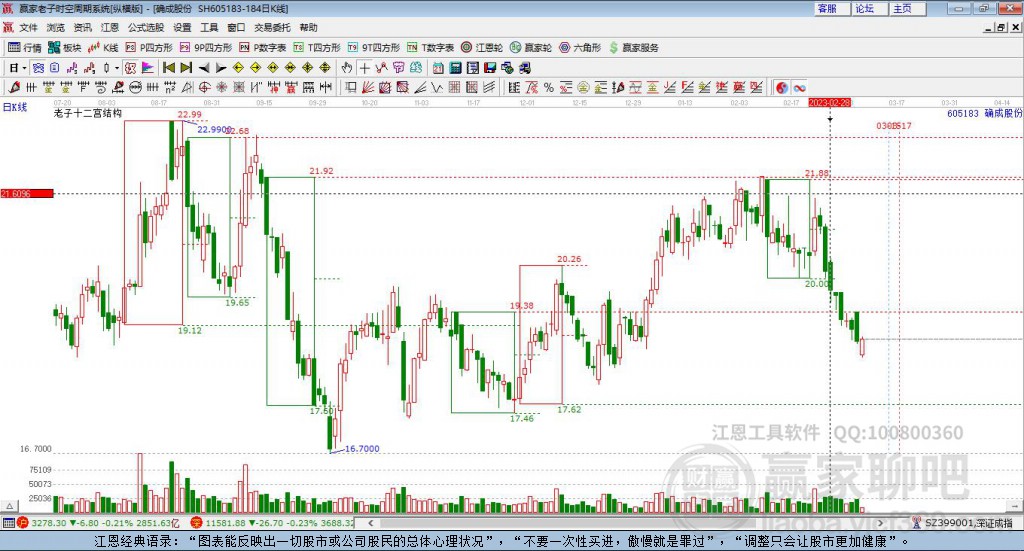
Task: Select the Gann fan lines tool
Action: 368,87
